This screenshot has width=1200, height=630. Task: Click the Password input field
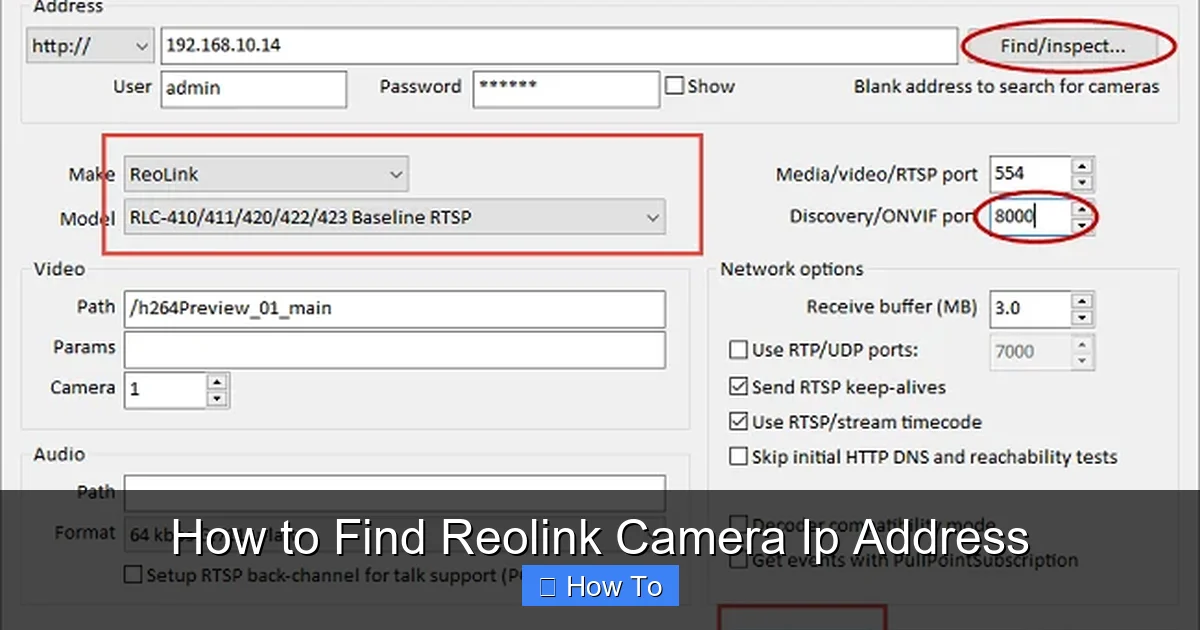click(566, 88)
